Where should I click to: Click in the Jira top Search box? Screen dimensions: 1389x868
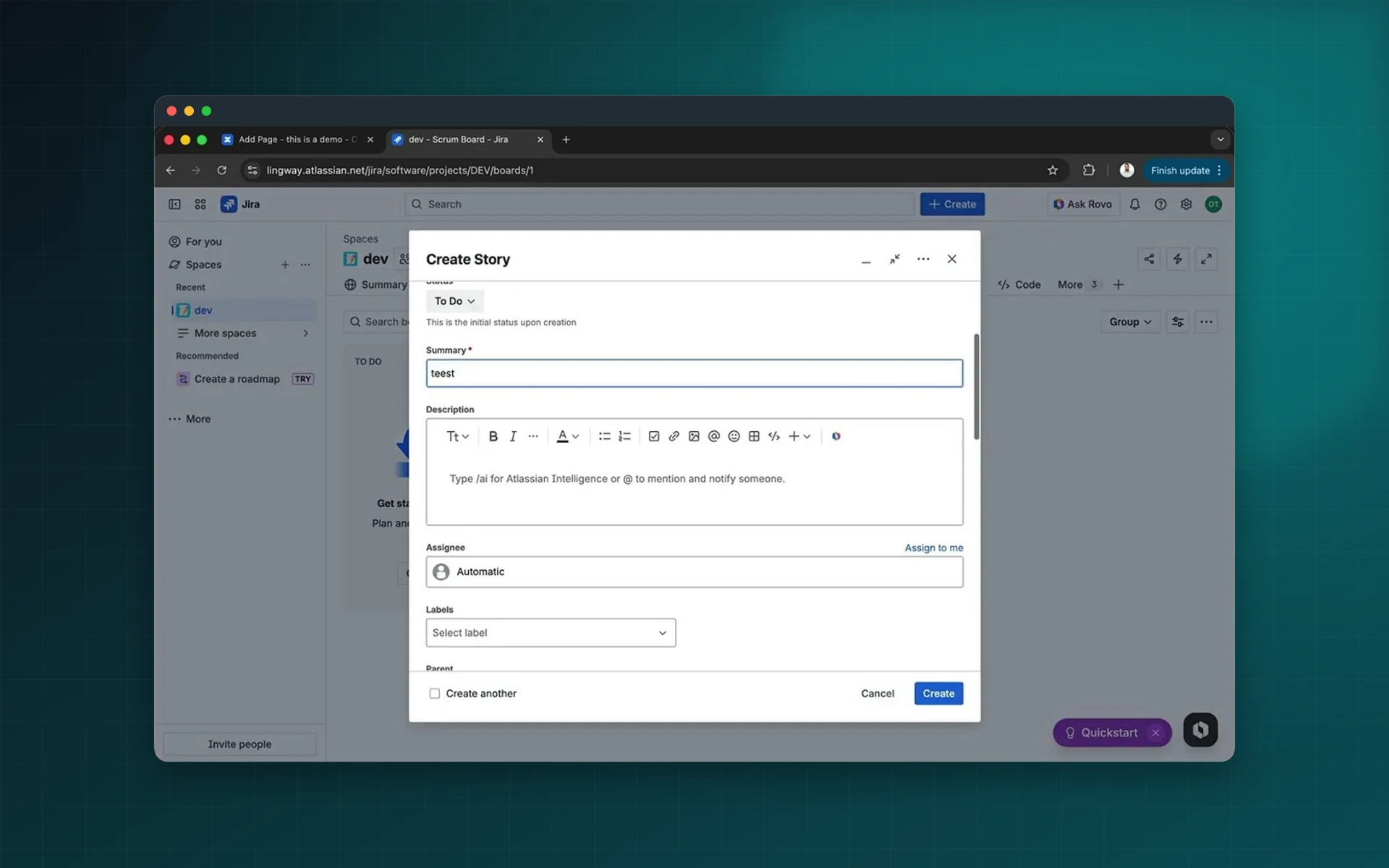(658, 204)
